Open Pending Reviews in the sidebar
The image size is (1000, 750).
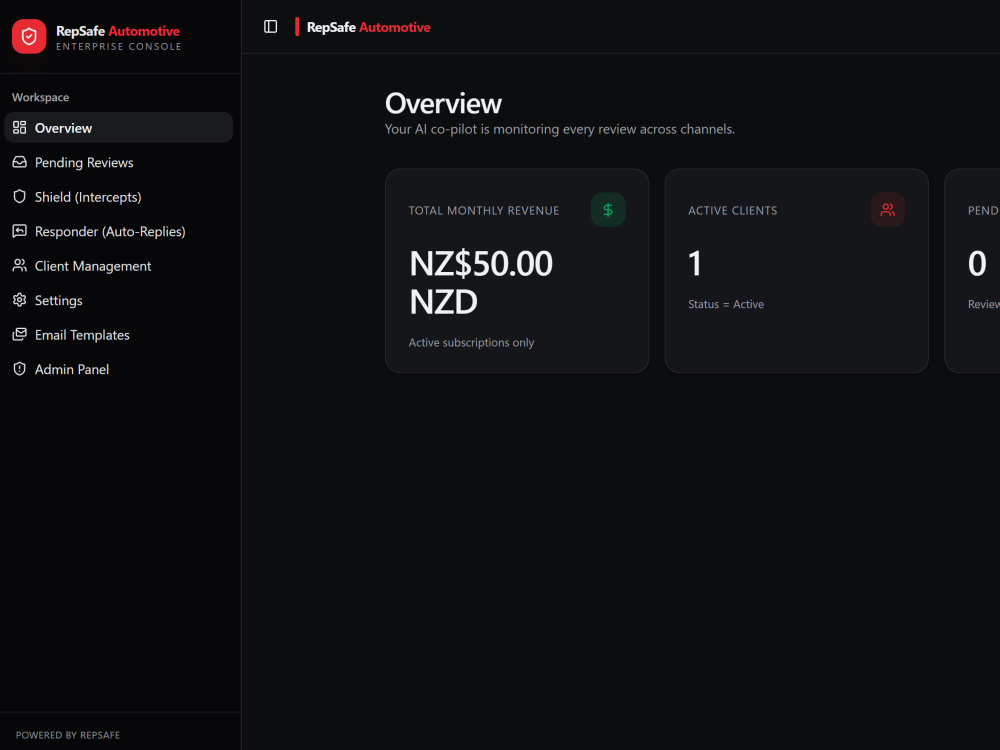click(119, 162)
